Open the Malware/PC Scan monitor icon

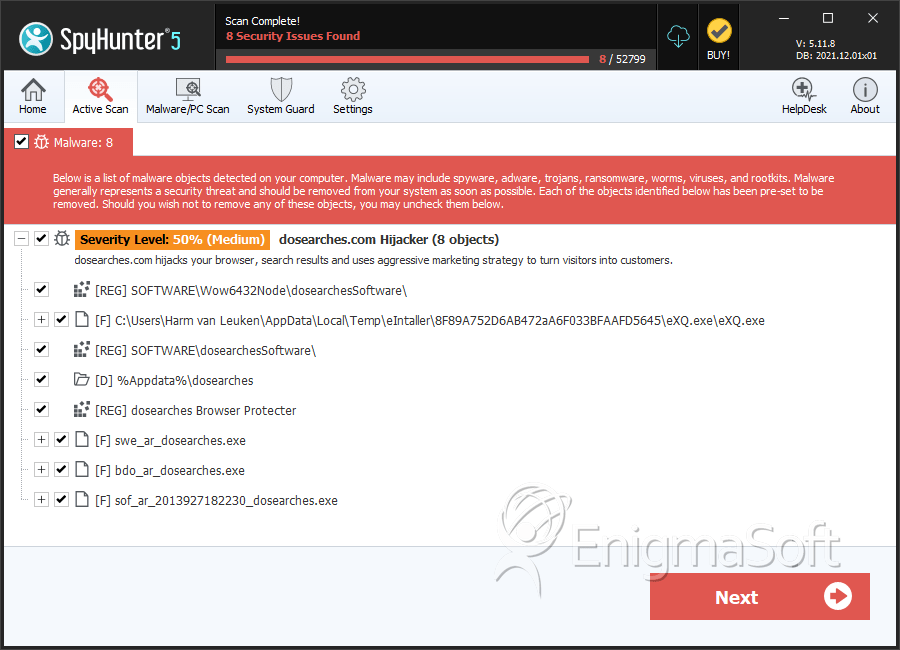click(x=188, y=89)
